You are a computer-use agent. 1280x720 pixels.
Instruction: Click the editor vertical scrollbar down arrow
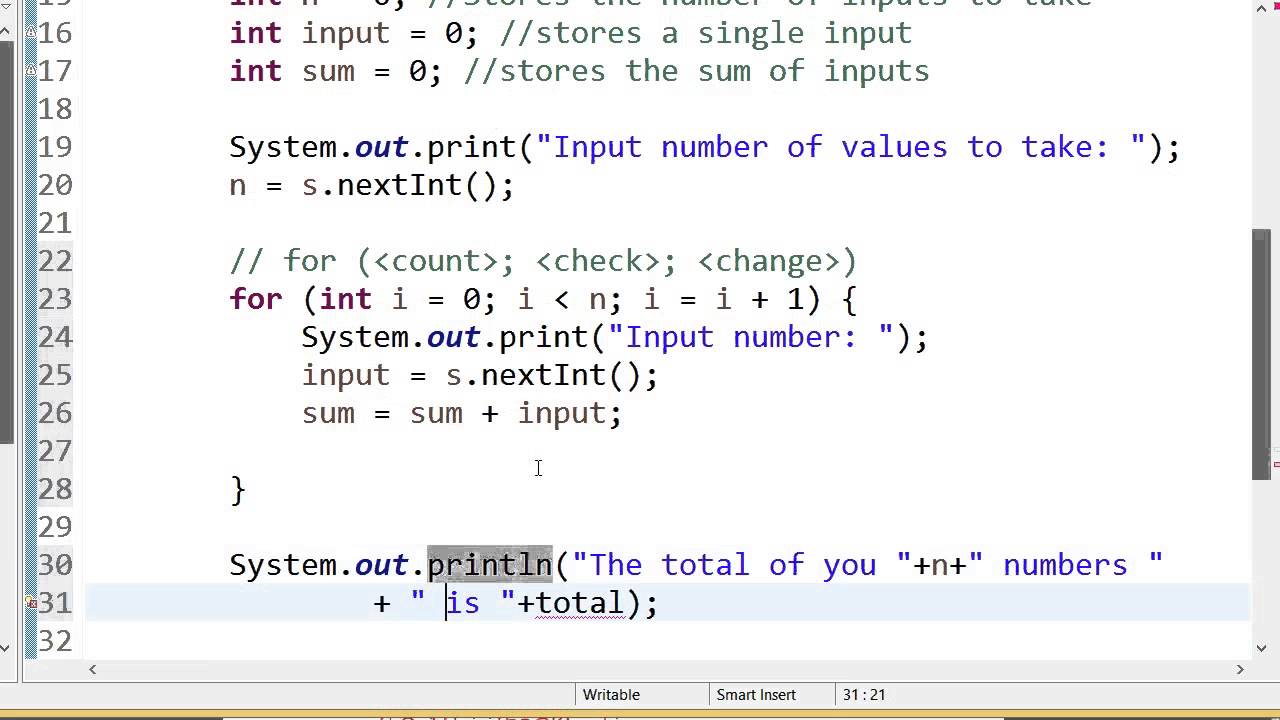[1261, 646]
